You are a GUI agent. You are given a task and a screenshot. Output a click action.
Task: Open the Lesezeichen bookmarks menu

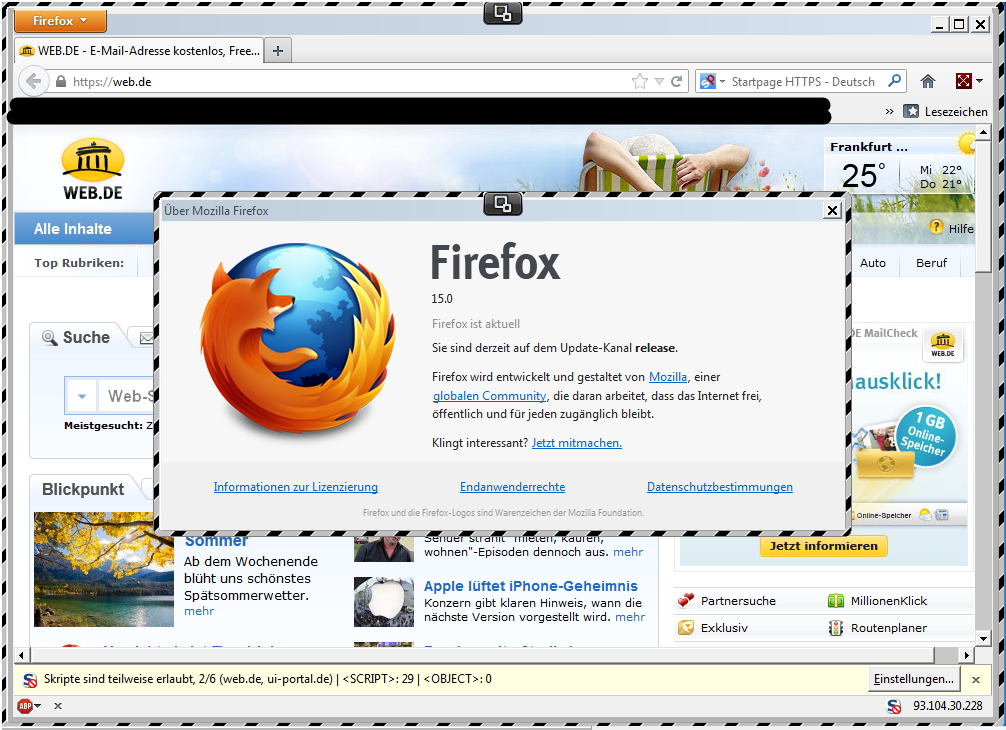point(946,112)
